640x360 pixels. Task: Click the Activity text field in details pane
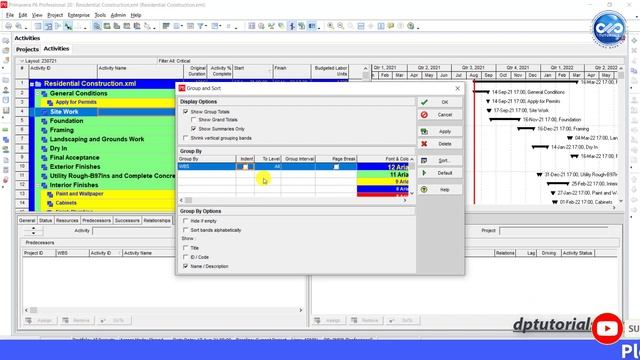(132, 231)
